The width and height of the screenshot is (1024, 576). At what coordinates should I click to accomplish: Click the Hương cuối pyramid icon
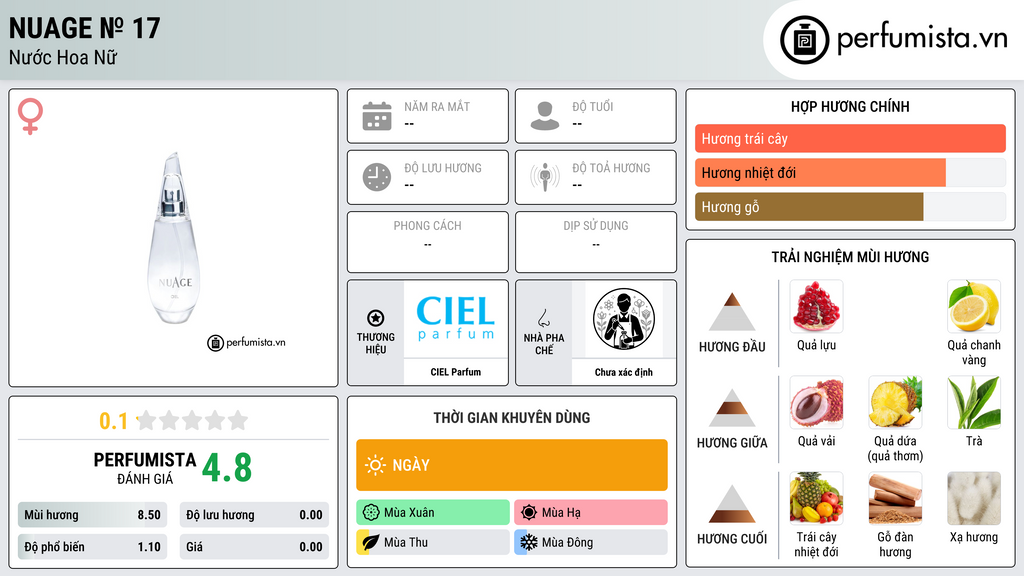click(x=732, y=504)
